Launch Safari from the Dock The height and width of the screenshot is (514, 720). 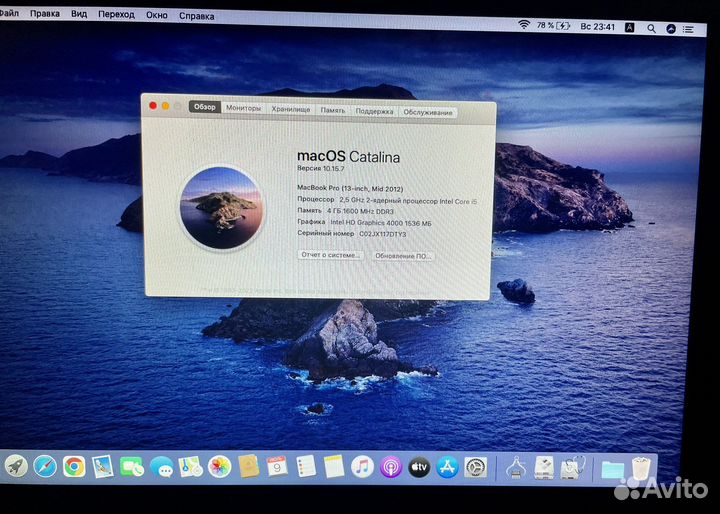tap(45, 466)
